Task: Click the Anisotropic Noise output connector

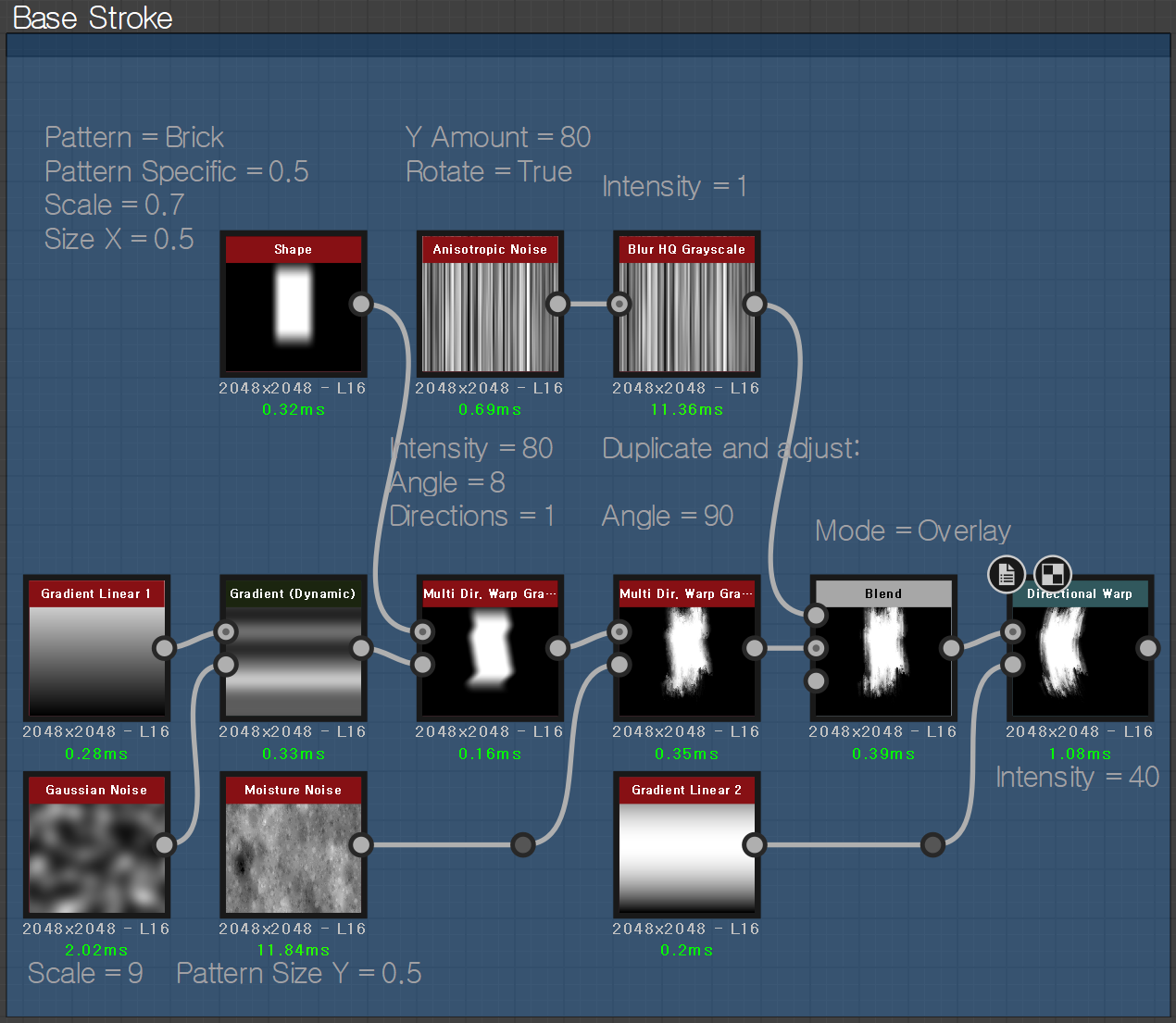Action: coord(557,304)
